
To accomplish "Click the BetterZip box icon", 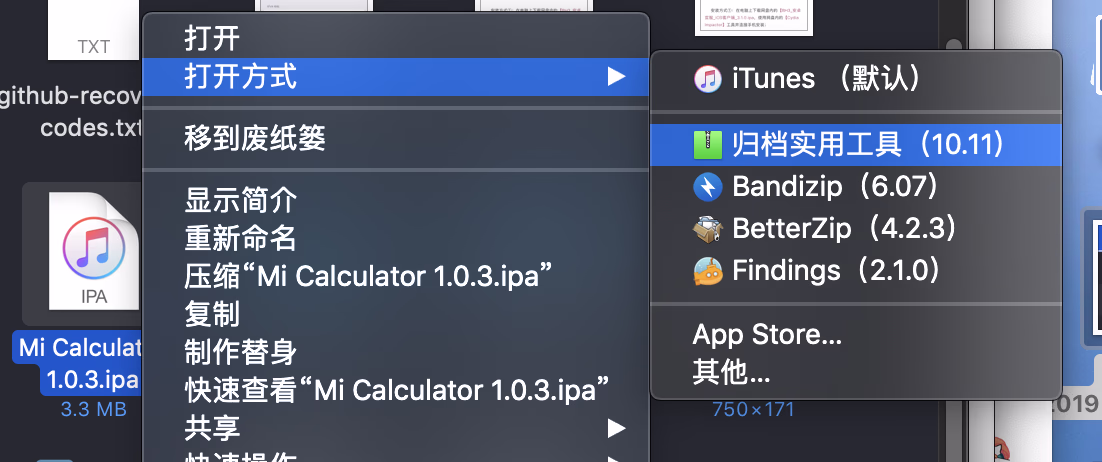I will click(x=707, y=229).
